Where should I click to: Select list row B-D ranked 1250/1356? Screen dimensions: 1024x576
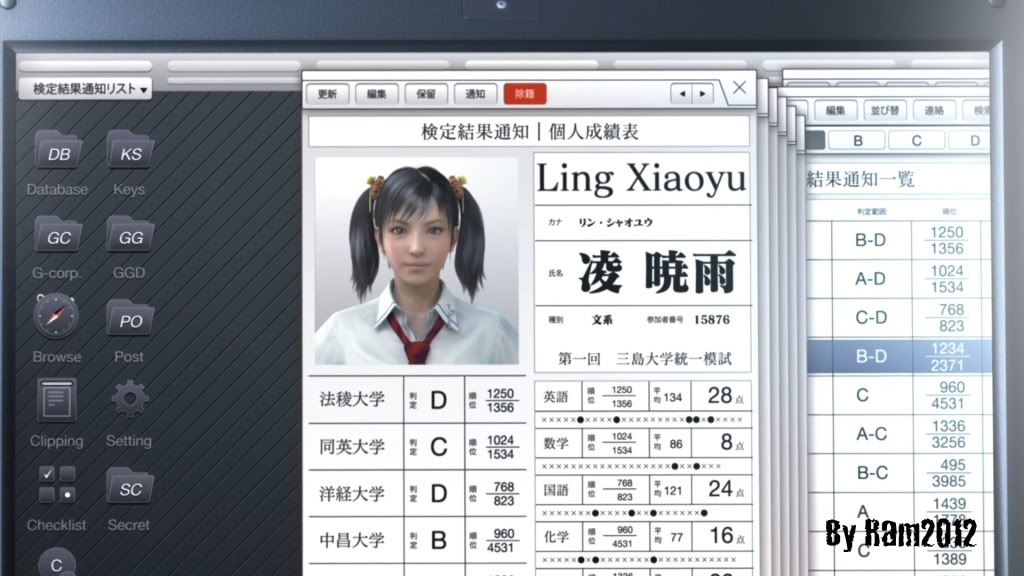(x=899, y=240)
